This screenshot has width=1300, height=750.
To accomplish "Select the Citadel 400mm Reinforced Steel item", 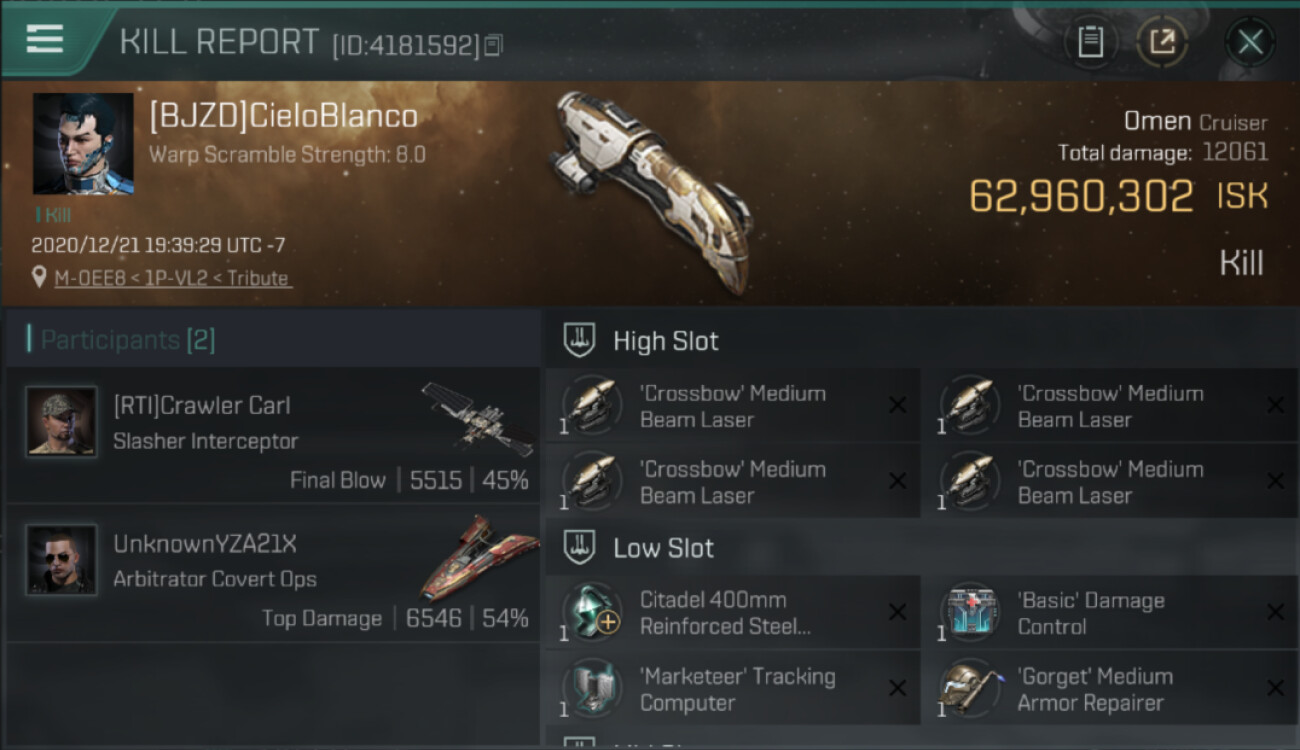I will click(733, 613).
